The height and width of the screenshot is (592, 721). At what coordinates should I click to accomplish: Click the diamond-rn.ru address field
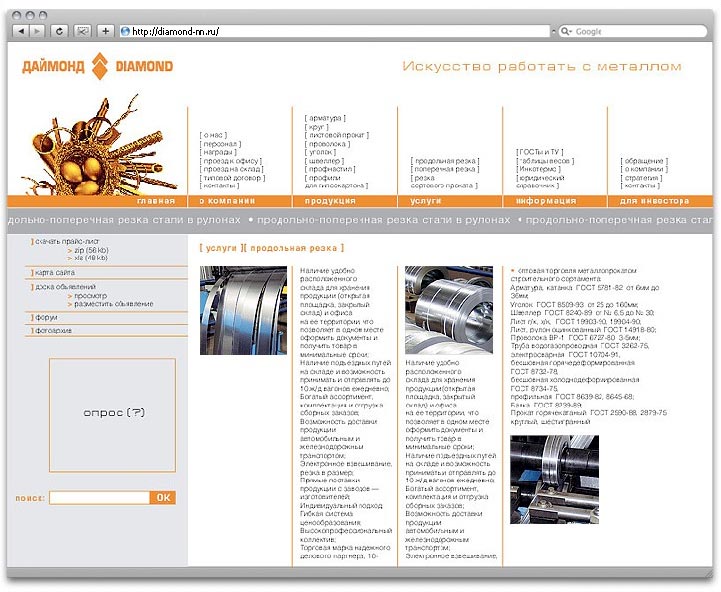click(336, 31)
